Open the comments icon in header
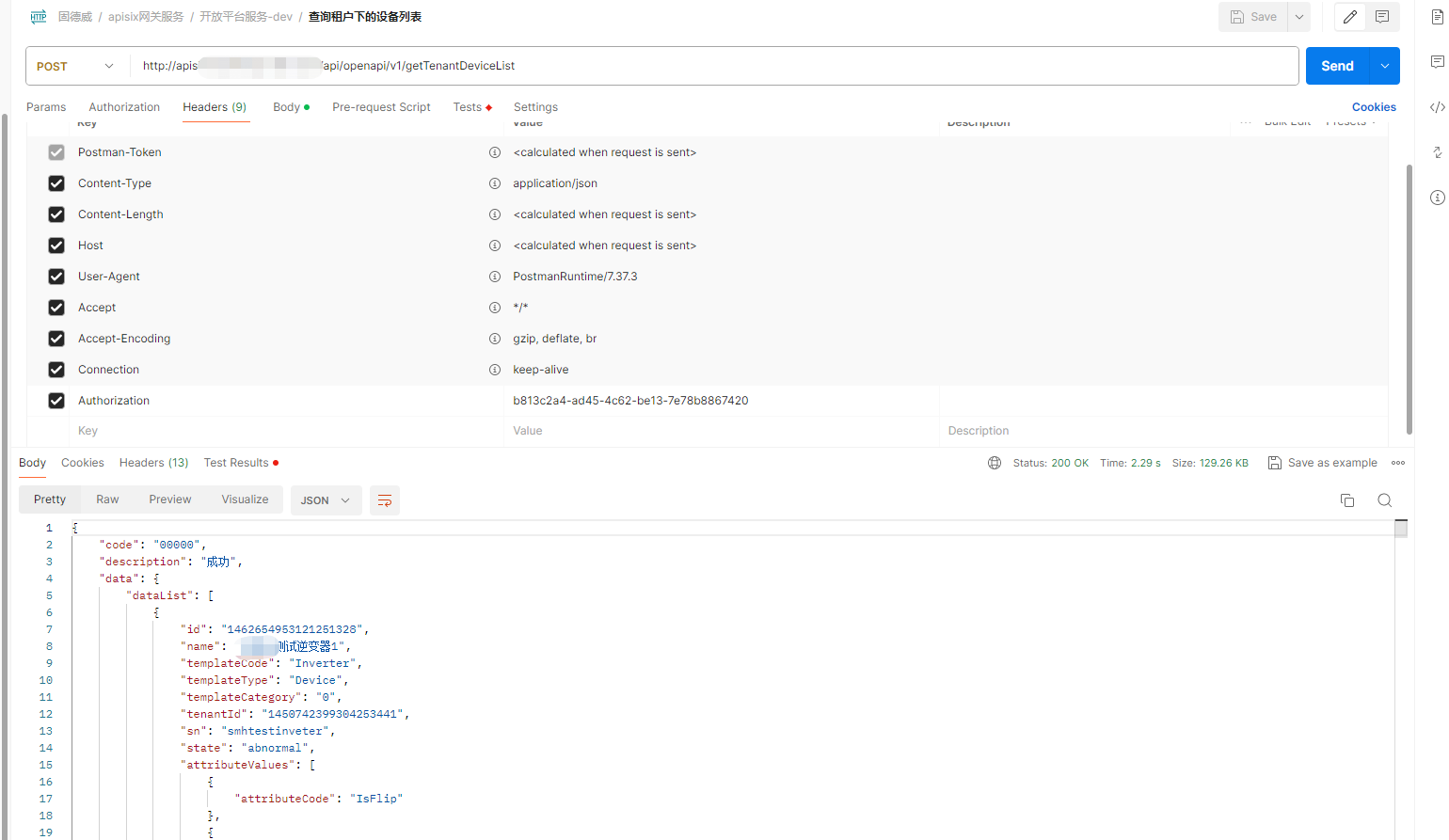 point(1382,17)
